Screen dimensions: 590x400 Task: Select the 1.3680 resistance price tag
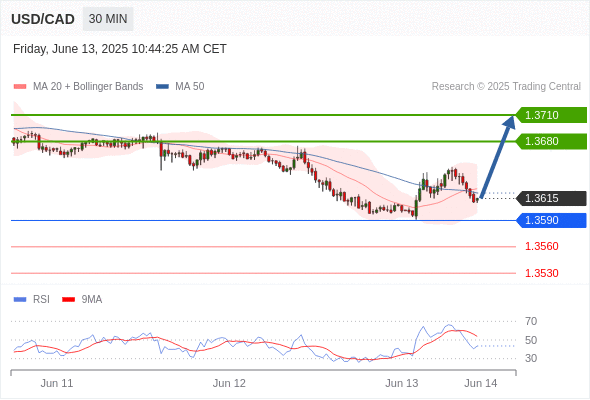(551, 141)
